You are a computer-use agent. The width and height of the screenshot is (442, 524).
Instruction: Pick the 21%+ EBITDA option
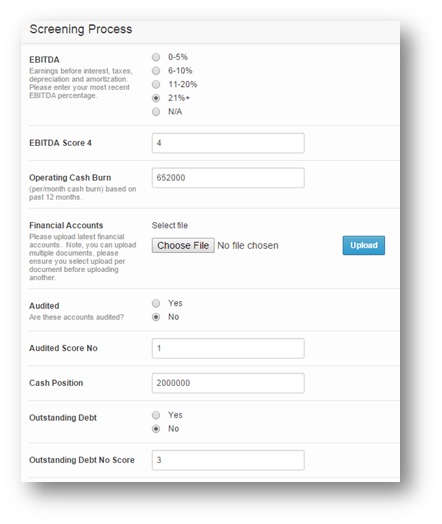(x=156, y=98)
